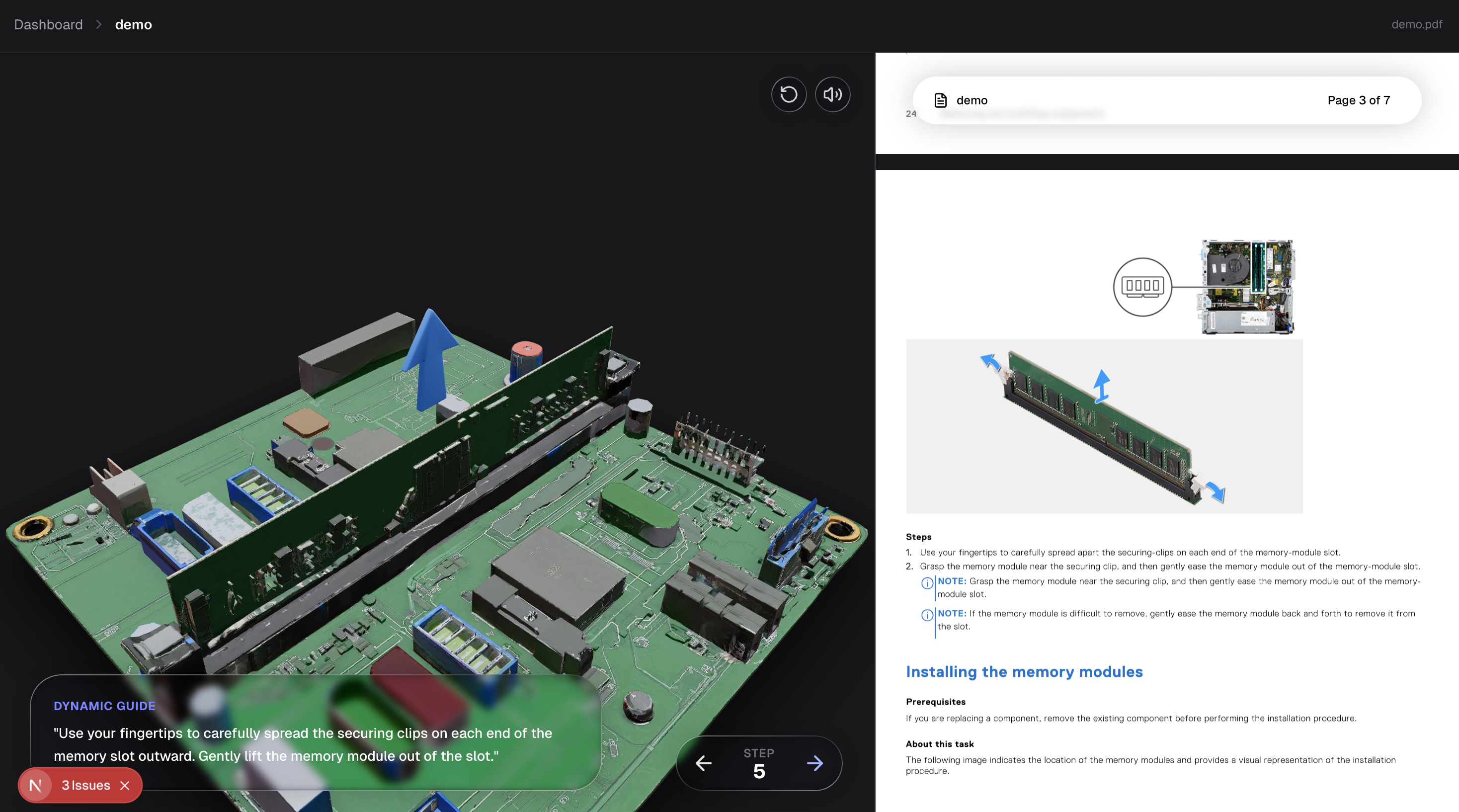Open the 3 Issues notification
Viewport: 1459px width, 812px height.
[85, 785]
